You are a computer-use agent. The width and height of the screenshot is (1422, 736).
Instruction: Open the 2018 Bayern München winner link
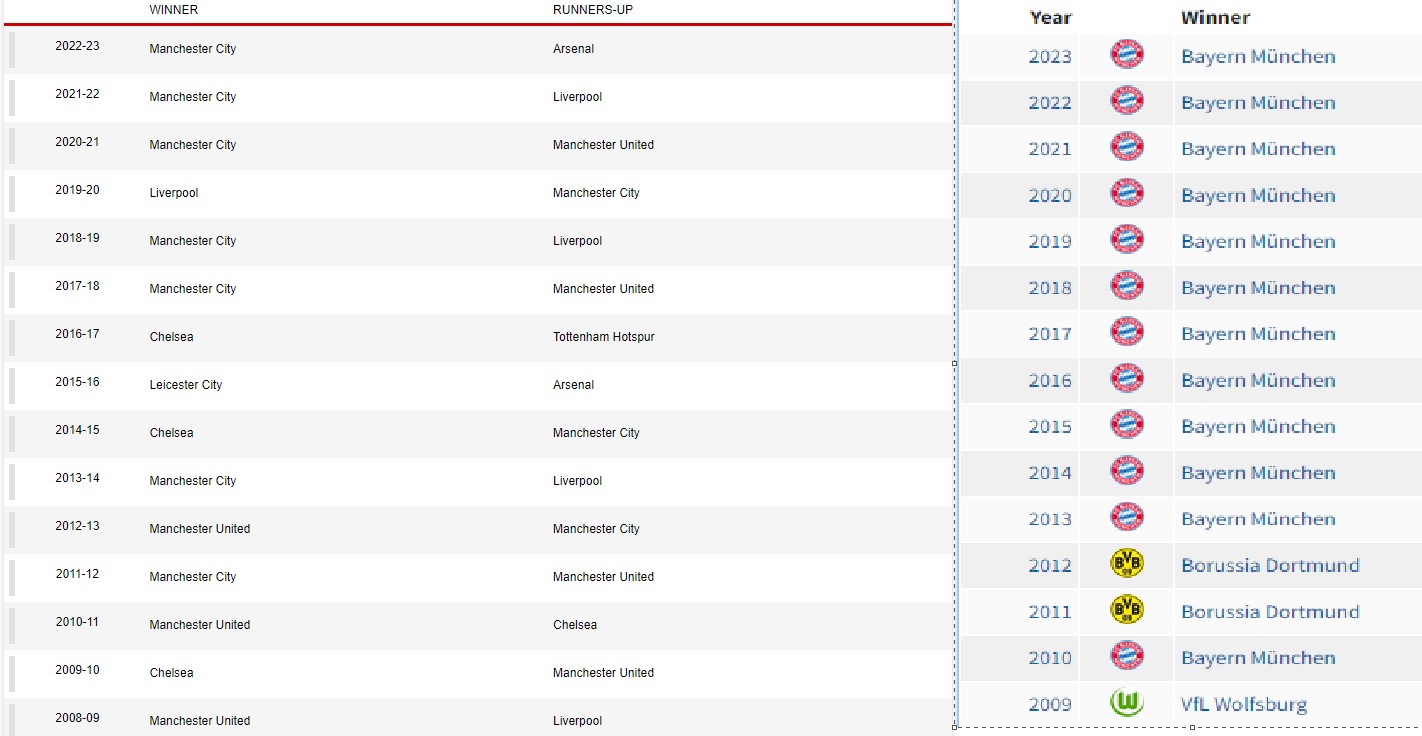tap(1258, 288)
